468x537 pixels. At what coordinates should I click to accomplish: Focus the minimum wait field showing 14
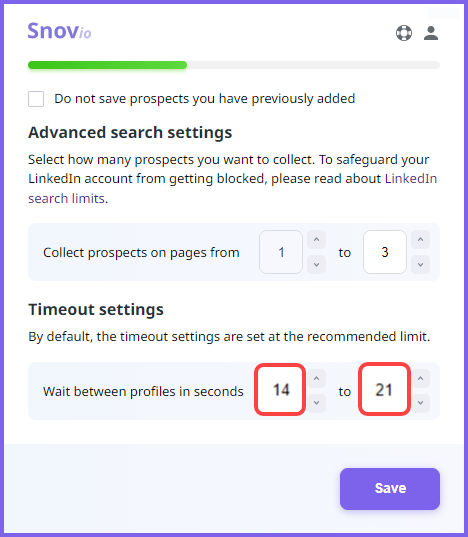pos(280,390)
